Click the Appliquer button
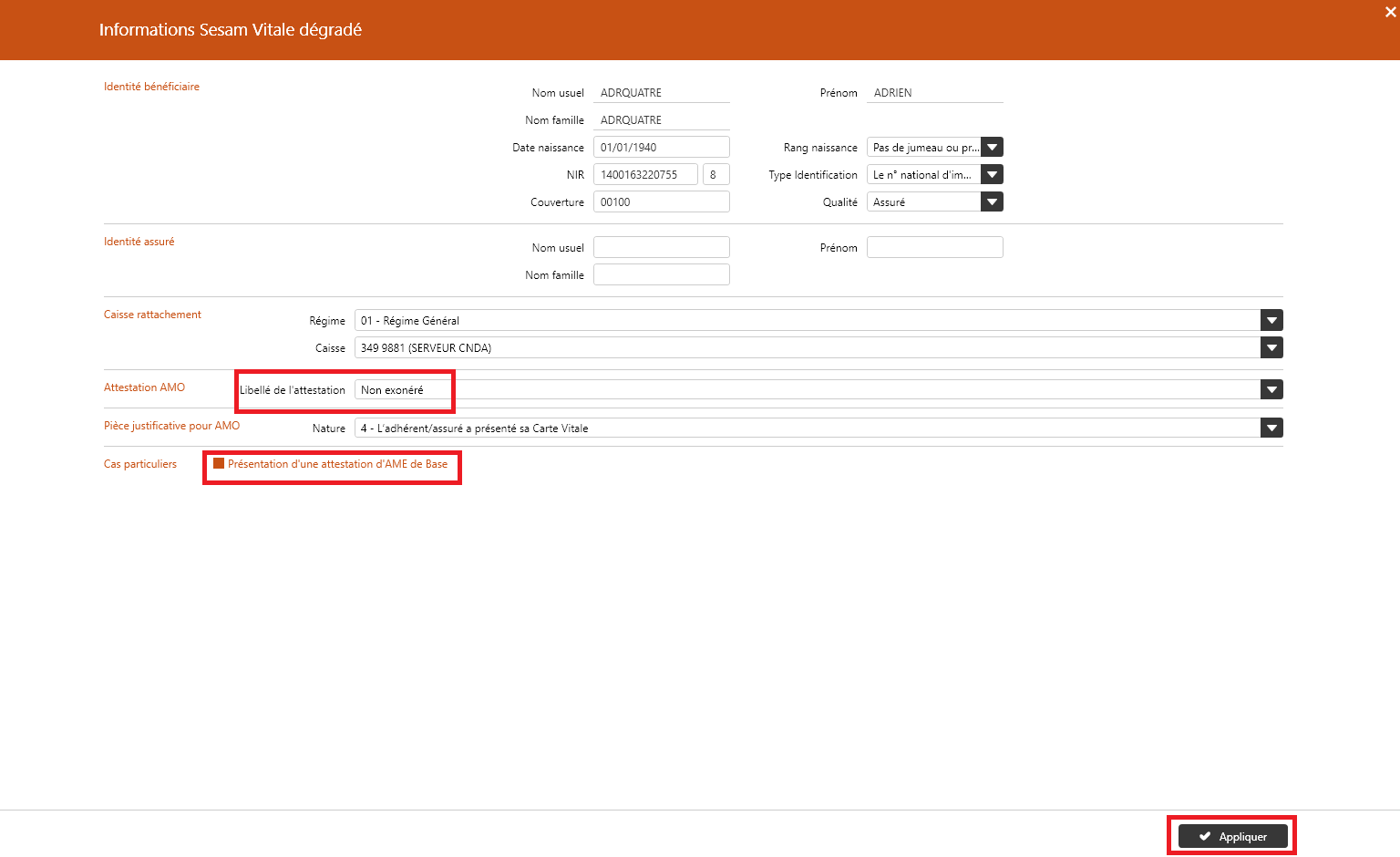 pyautogui.click(x=1232, y=836)
